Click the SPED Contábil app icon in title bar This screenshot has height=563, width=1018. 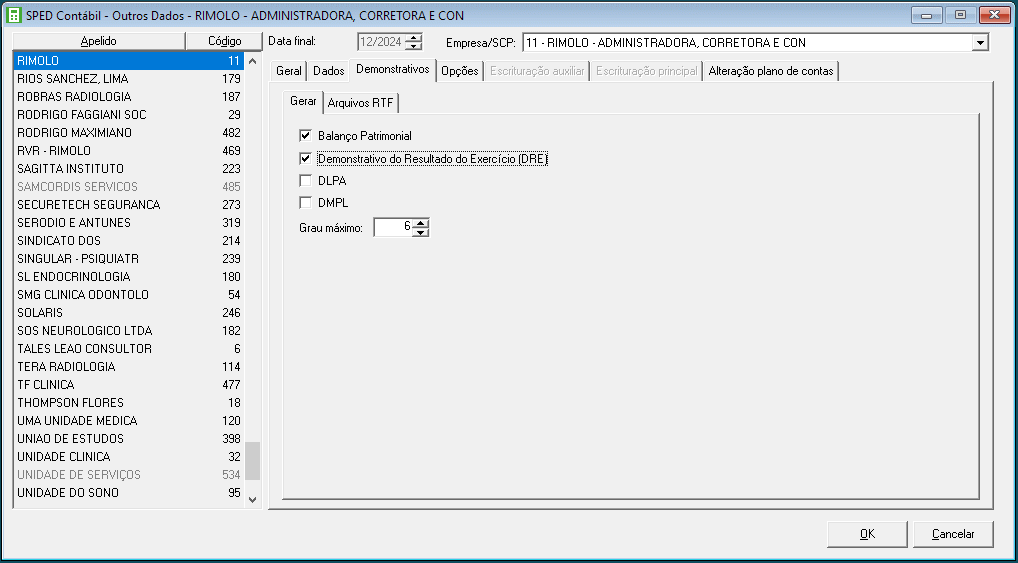[x=13, y=16]
